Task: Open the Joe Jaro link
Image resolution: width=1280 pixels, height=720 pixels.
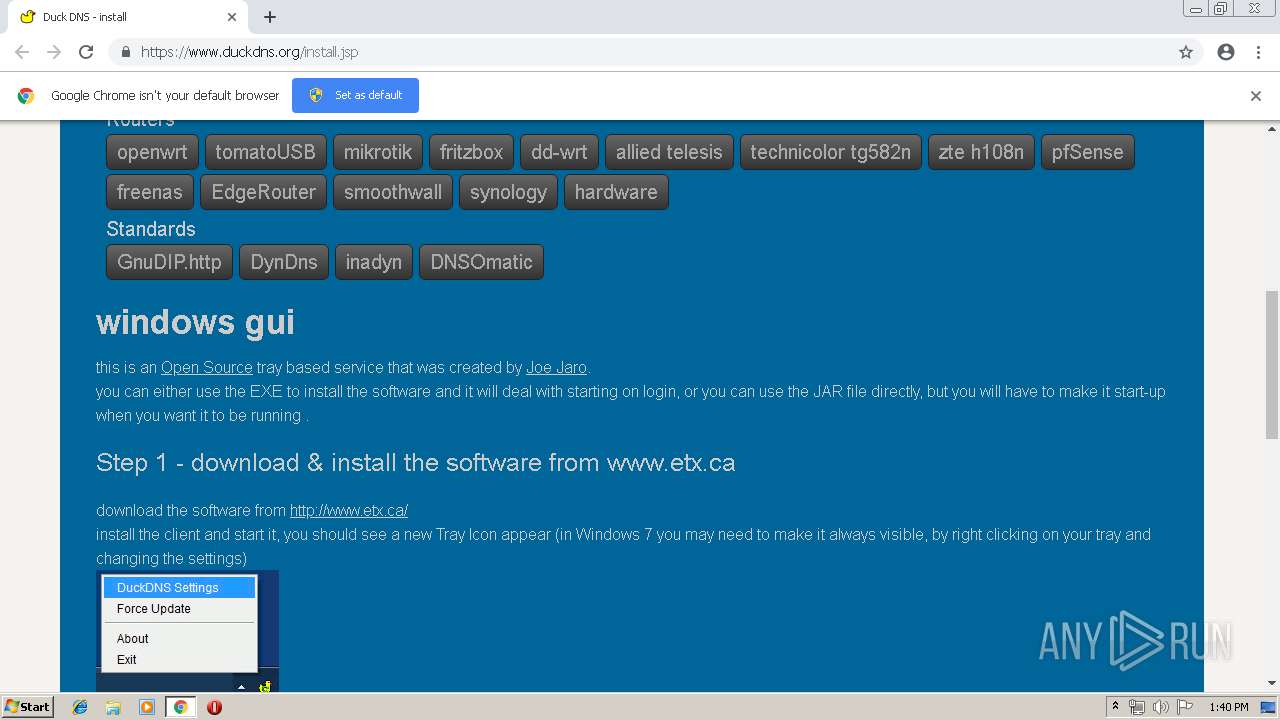Action: click(556, 367)
